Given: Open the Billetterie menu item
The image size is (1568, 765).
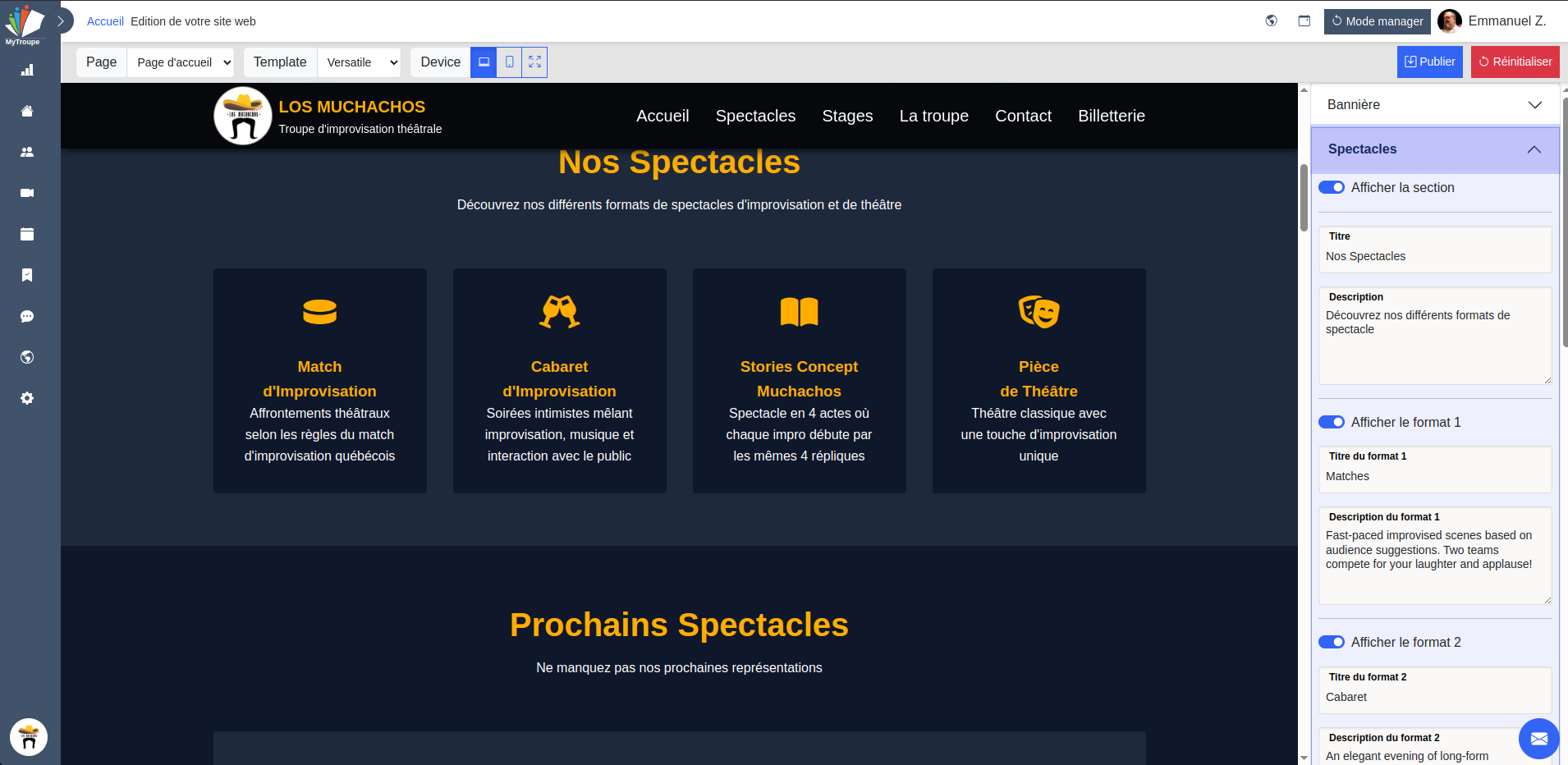Looking at the screenshot, I should [1111, 116].
